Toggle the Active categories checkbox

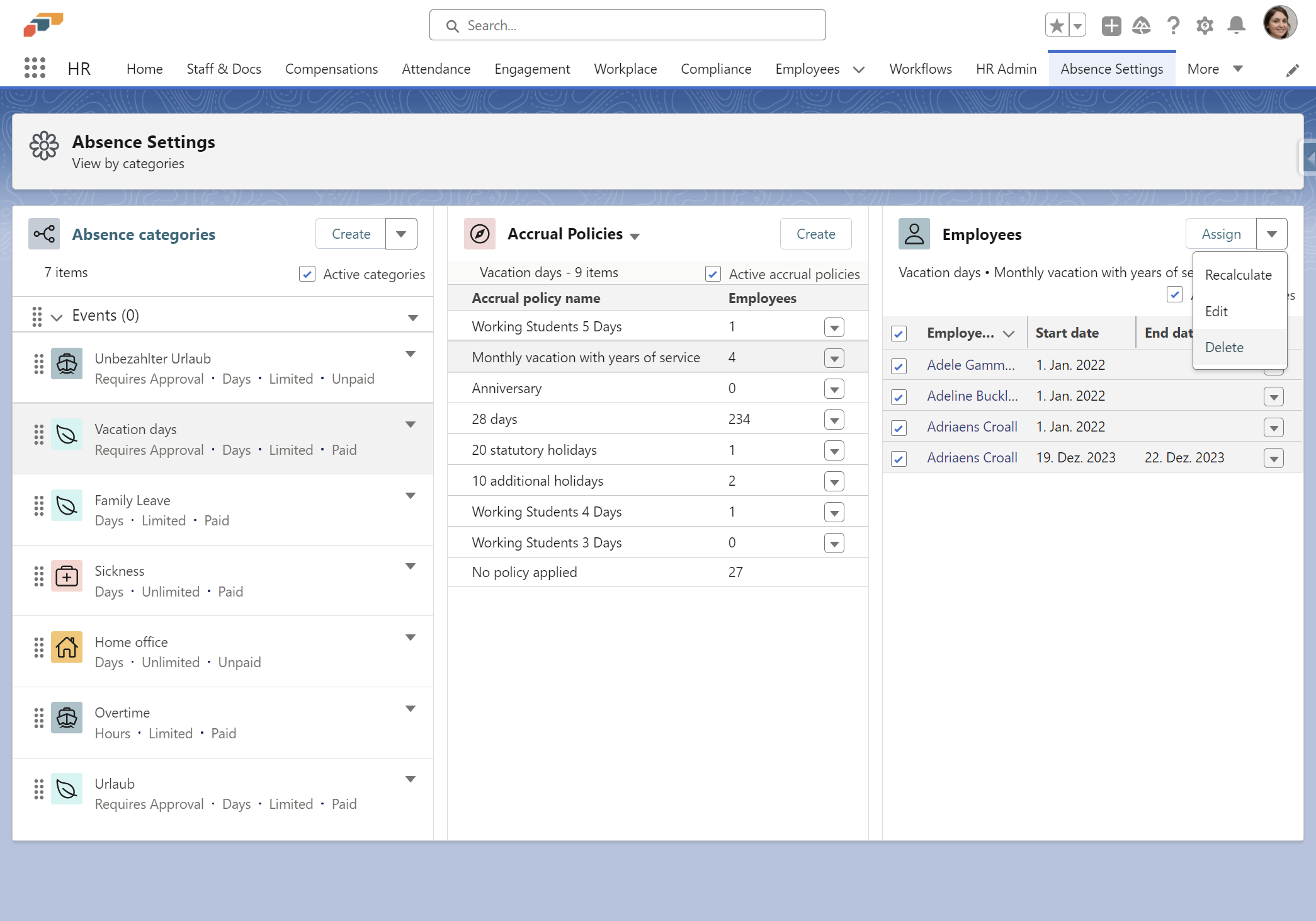[307, 274]
